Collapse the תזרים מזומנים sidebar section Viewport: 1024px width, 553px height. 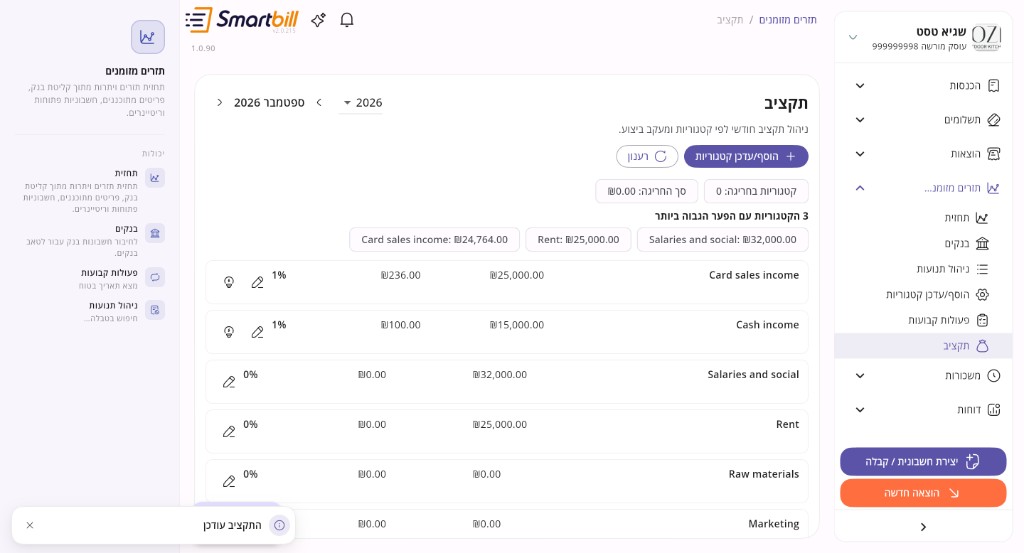coord(860,188)
